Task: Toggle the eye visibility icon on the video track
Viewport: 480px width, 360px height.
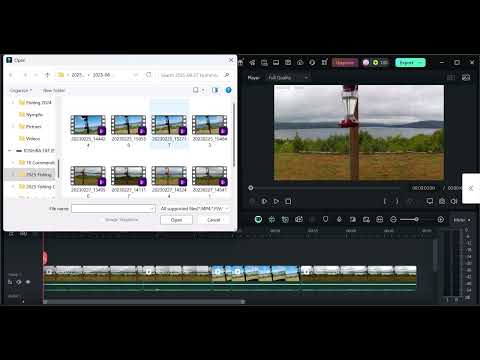Action: point(28,282)
